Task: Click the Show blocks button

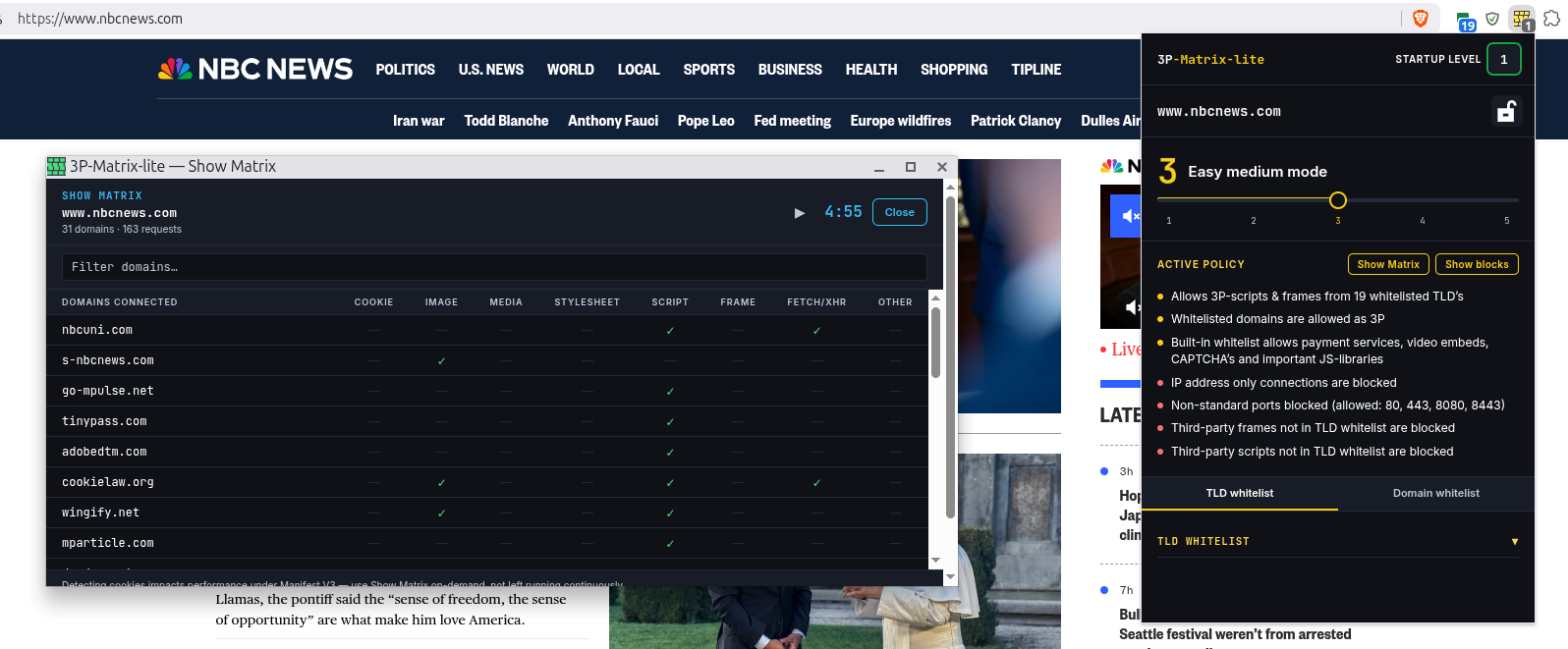Action: pyautogui.click(x=1477, y=264)
